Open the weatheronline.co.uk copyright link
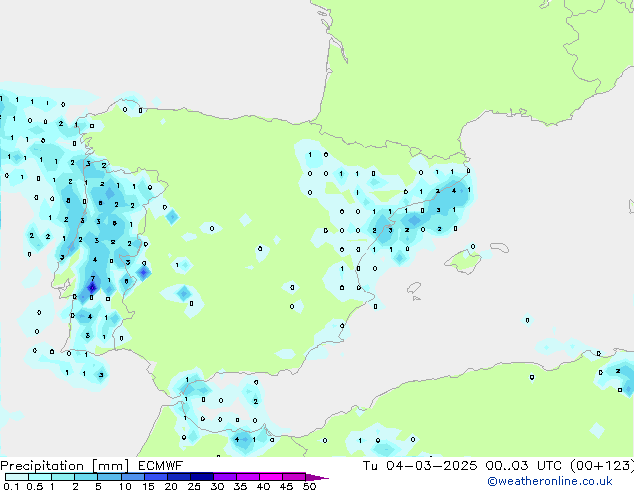 click(x=550, y=481)
